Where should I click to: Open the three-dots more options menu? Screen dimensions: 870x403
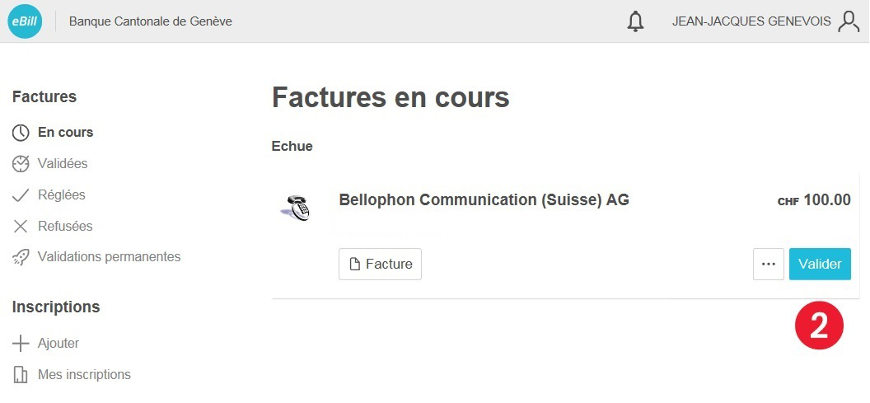point(768,264)
